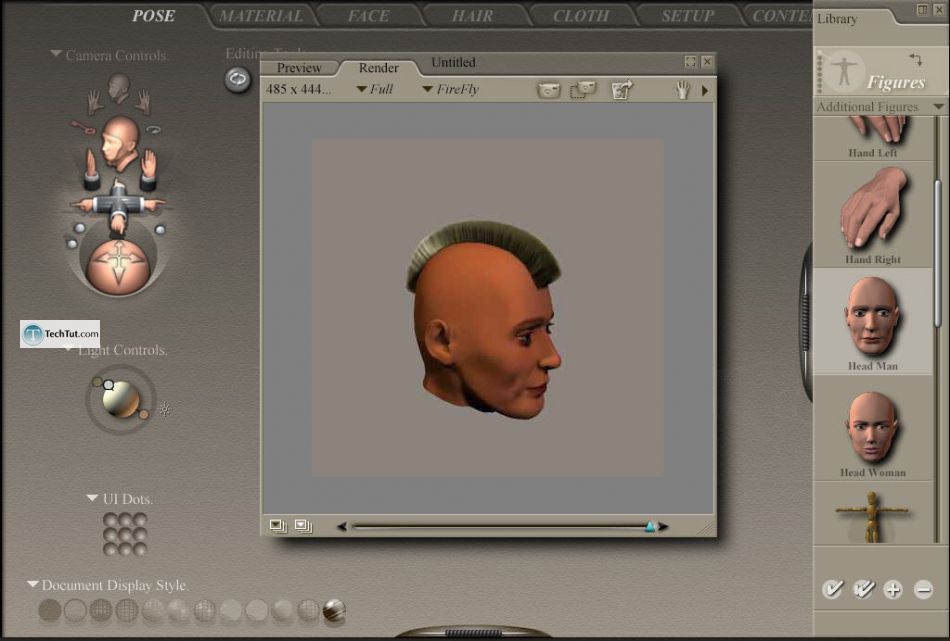Select the Silhouette display style ball
This screenshot has width=950, height=641.
point(50,610)
